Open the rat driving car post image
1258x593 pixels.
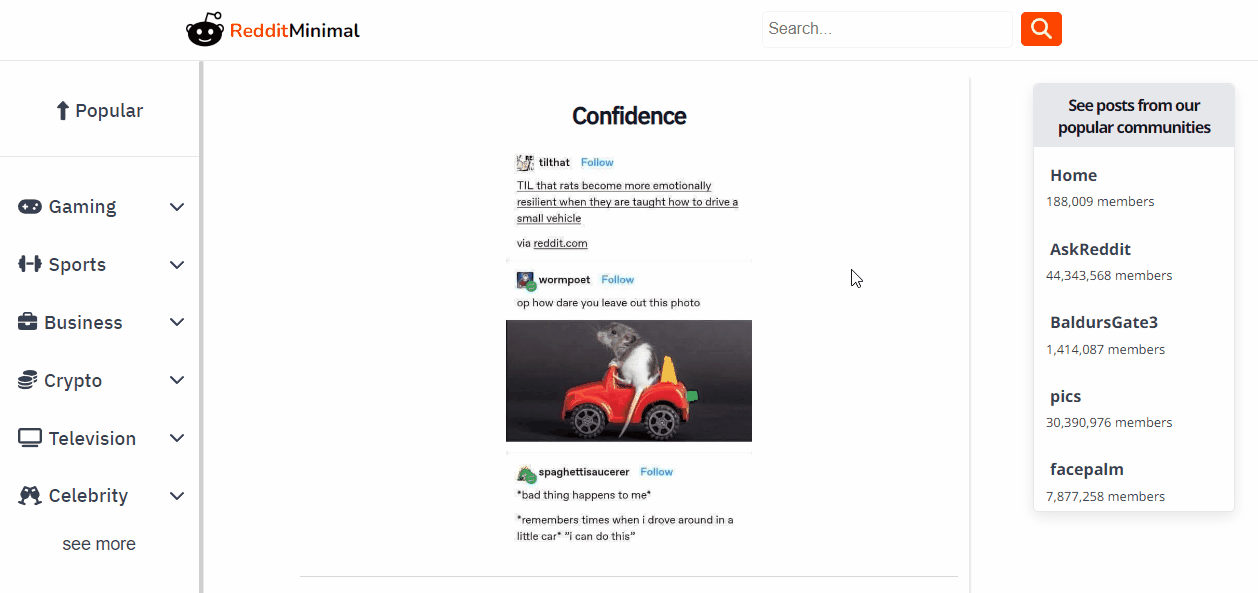coord(628,380)
